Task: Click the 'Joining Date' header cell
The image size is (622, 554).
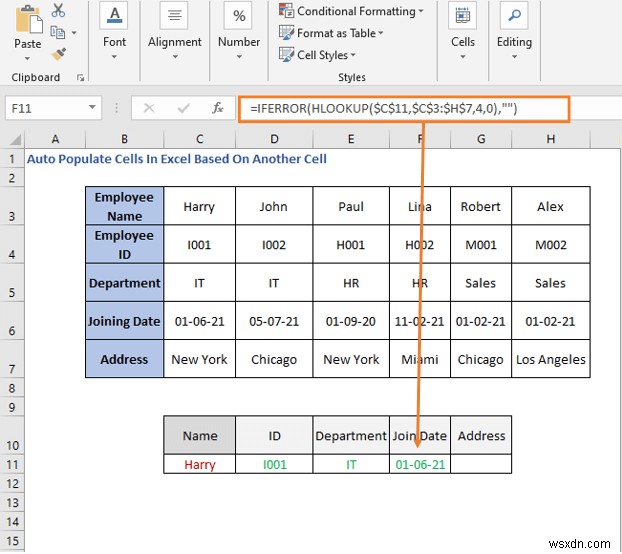Action: click(x=125, y=321)
